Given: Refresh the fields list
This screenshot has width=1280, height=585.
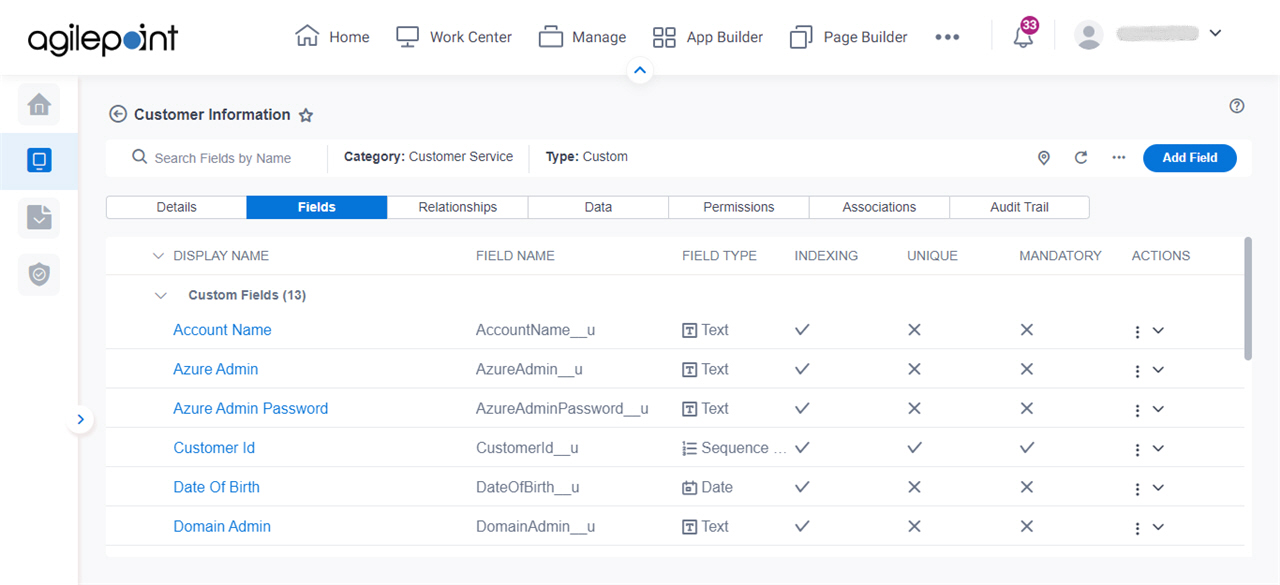Looking at the screenshot, I should coord(1081,158).
